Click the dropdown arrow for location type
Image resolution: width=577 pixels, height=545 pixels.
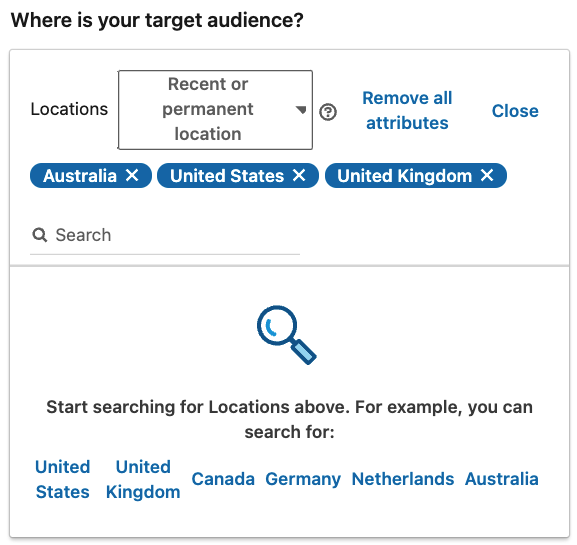point(301,110)
